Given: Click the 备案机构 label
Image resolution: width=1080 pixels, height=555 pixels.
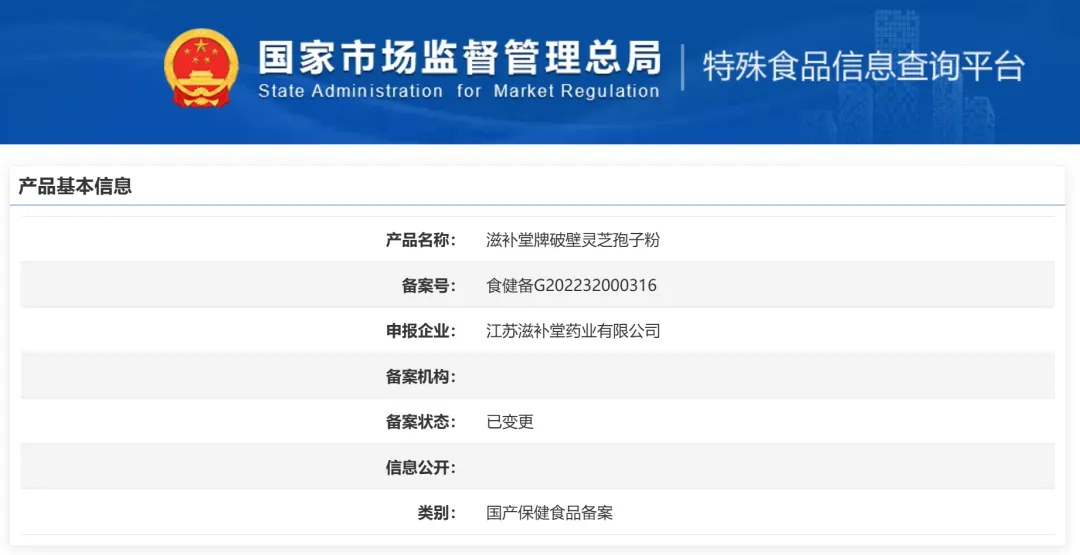Looking at the screenshot, I should click(420, 377).
